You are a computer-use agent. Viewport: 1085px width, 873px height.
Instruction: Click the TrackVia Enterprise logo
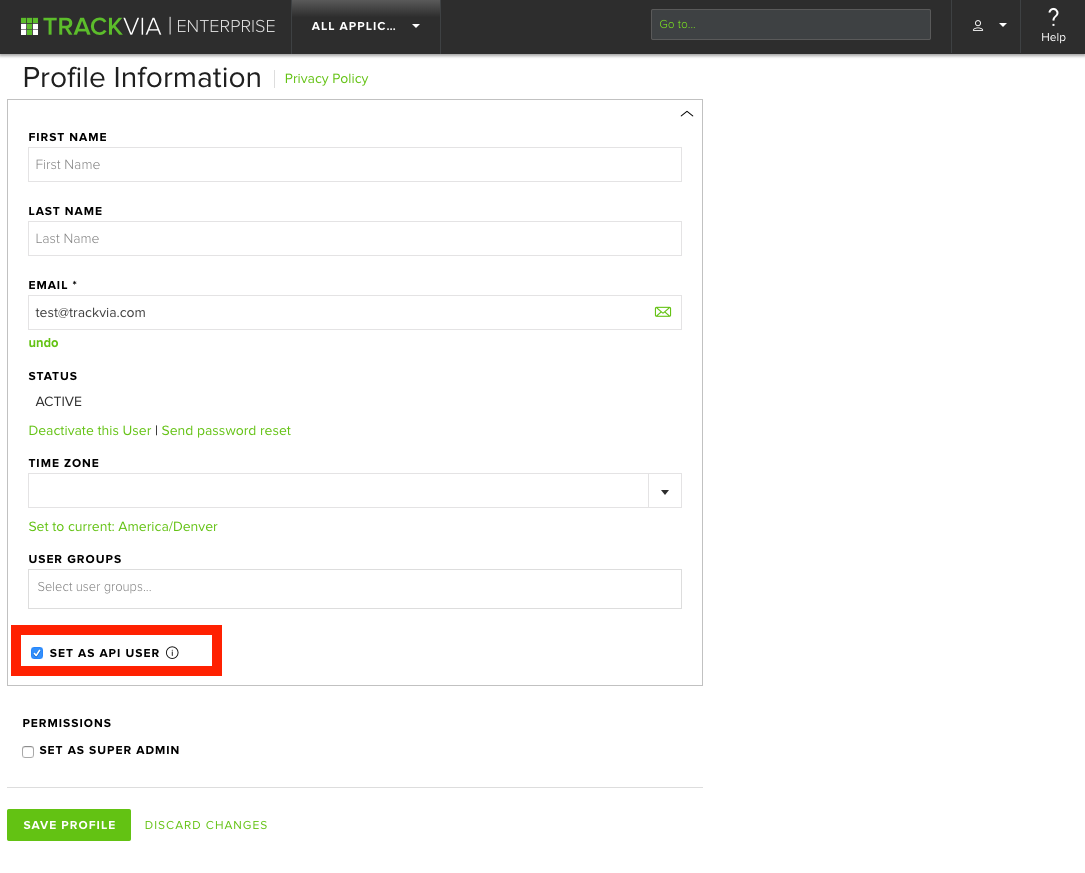pyautogui.click(x=148, y=26)
